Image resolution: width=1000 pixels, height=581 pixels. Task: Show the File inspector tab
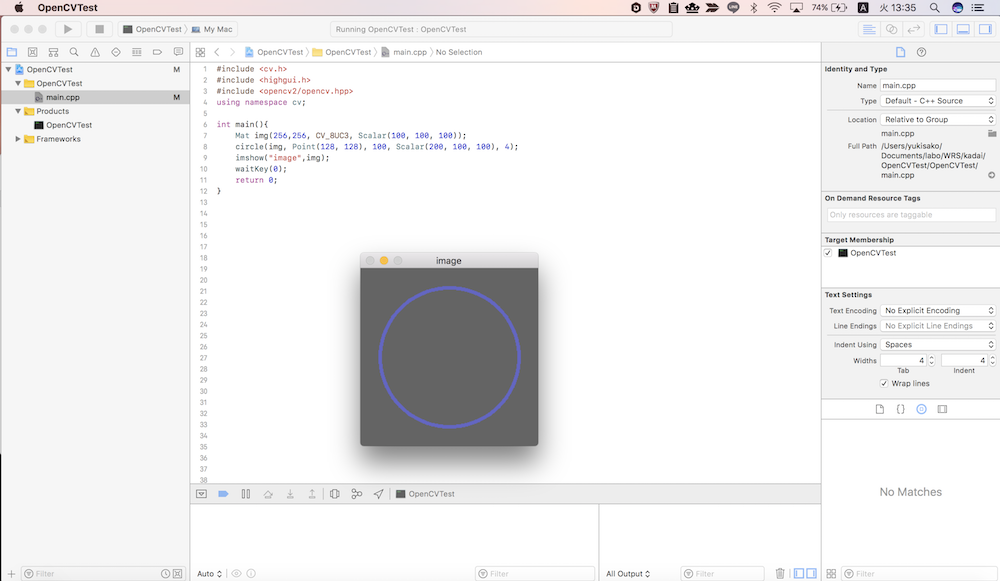point(901,52)
